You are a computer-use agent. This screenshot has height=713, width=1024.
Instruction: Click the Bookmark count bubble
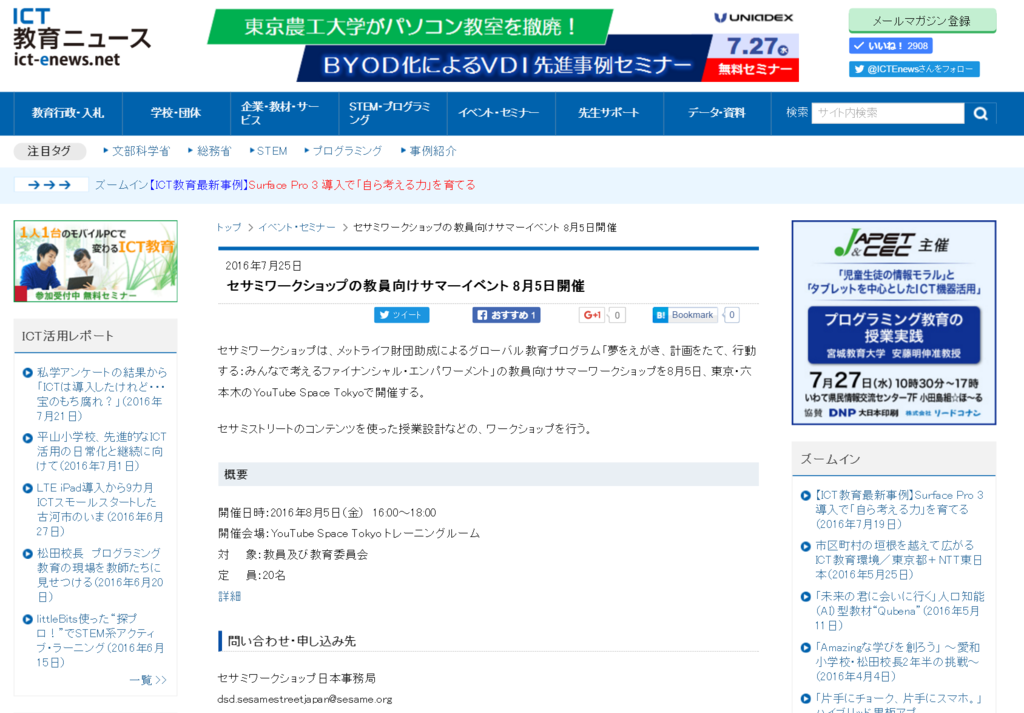tap(731, 315)
